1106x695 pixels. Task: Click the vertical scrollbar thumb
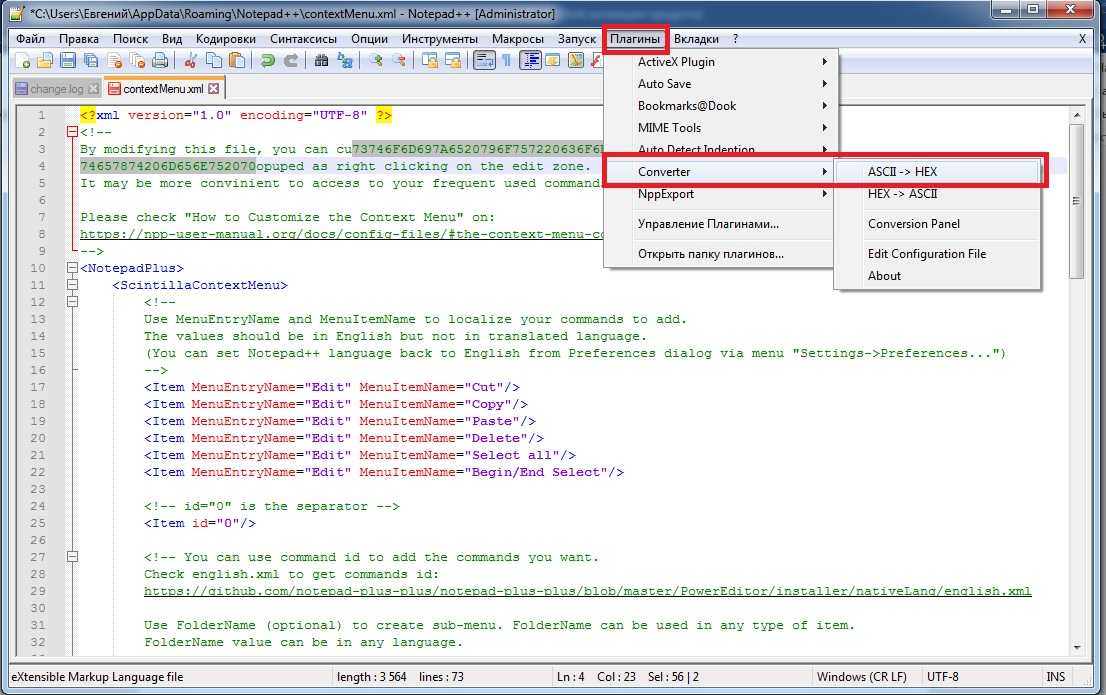[x=1076, y=200]
